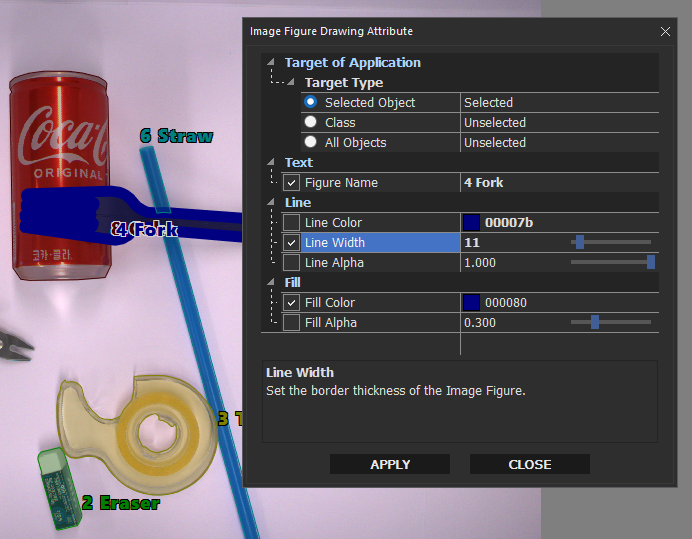Click the 6 Straw label on image

pyautogui.click(x=177, y=136)
